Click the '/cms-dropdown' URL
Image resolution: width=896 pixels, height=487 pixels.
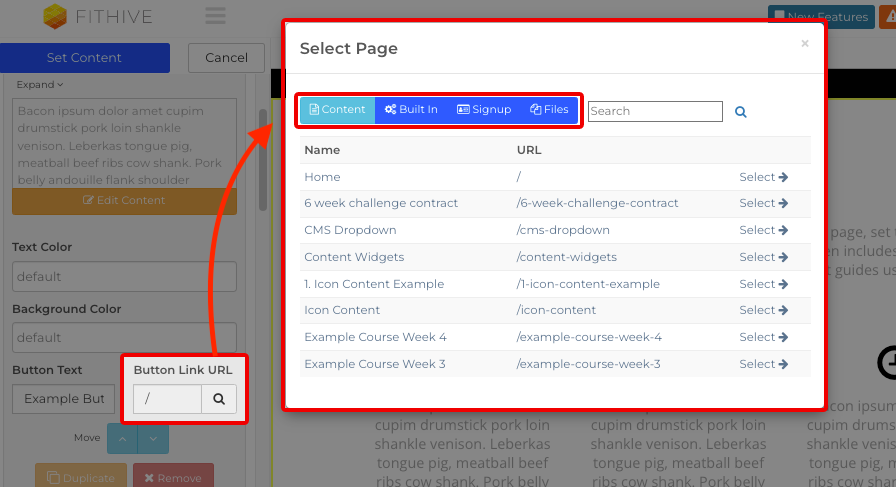pyautogui.click(x=563, y=230)
